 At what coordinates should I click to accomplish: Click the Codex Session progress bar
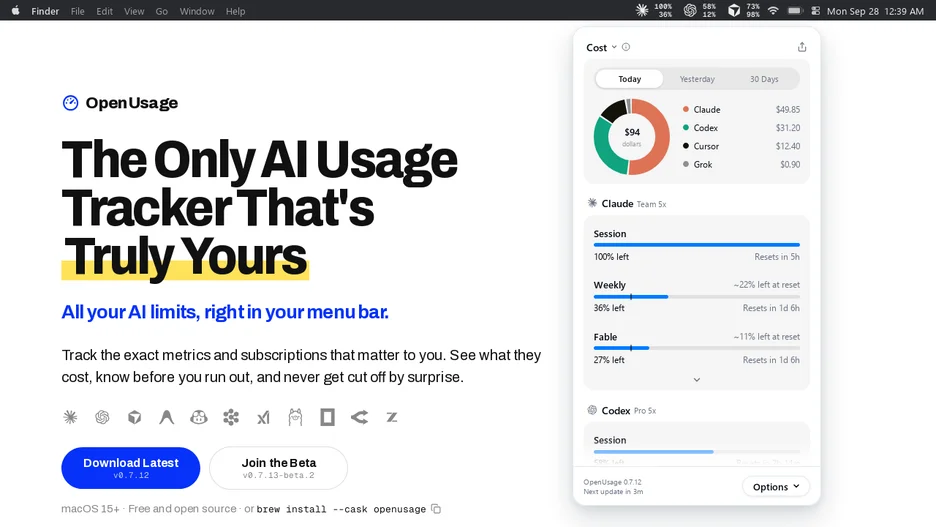[697, 452]
